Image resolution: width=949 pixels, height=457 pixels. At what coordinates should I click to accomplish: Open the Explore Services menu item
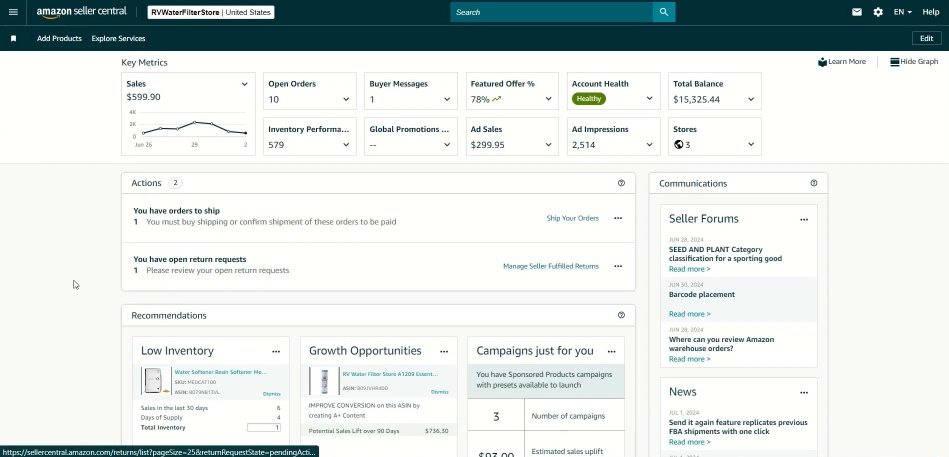(x=118, y=38)
